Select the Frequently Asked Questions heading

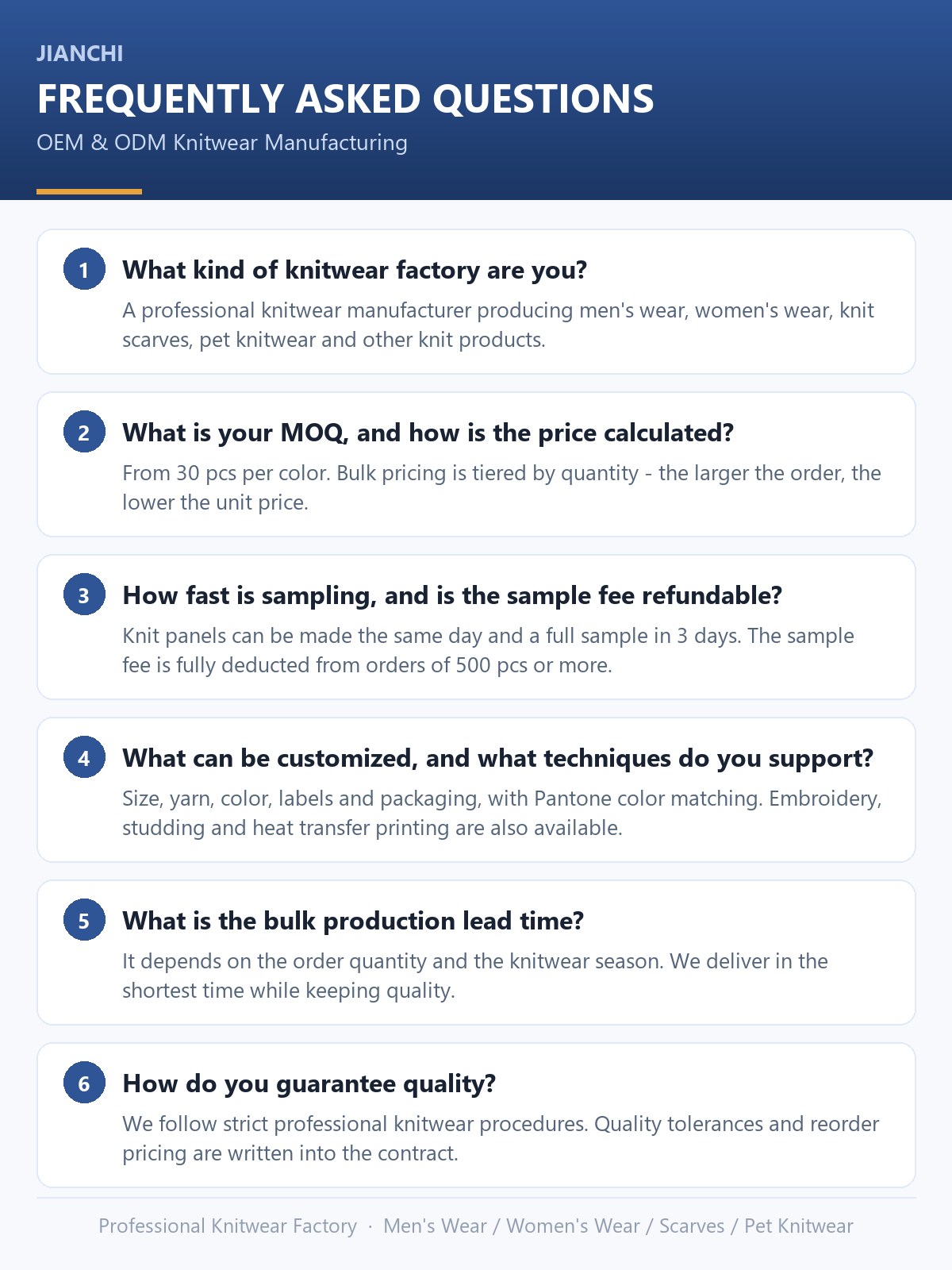click(x=345, y=98)
